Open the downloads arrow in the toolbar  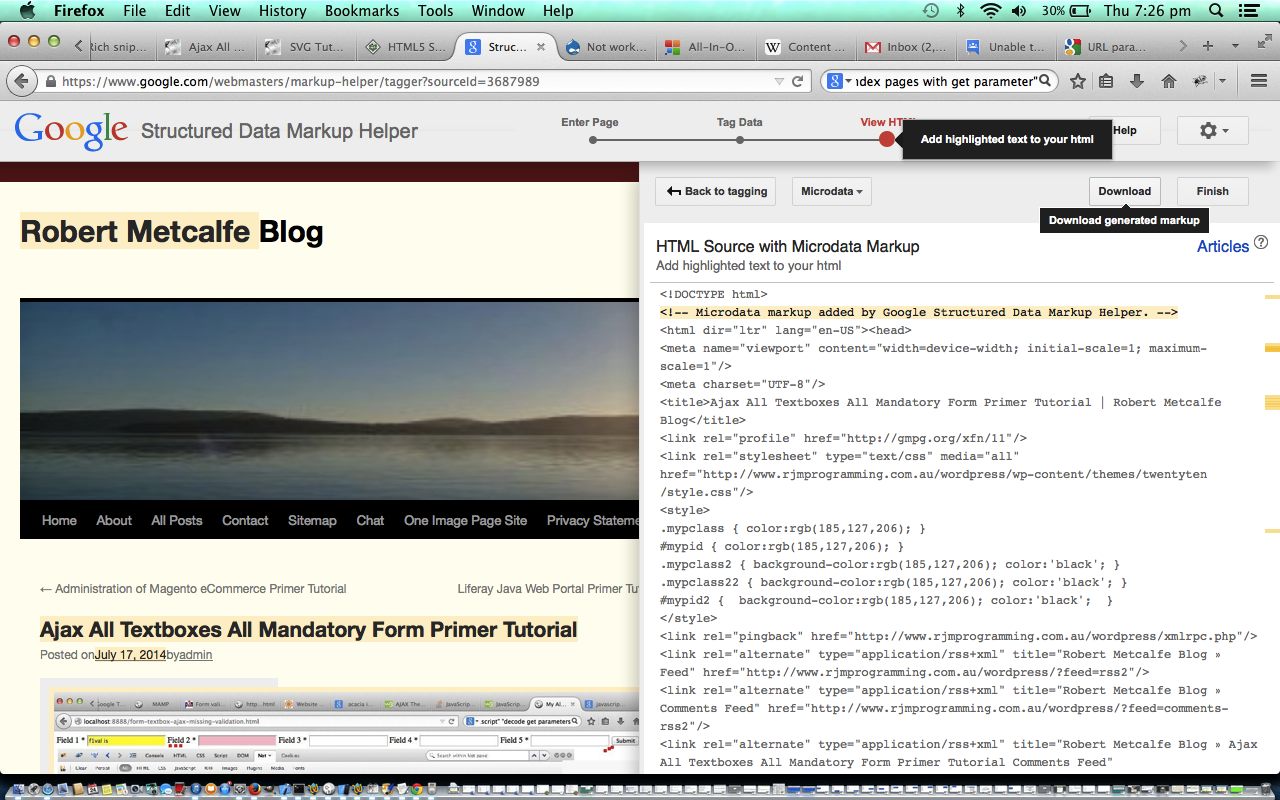pyautogui.click(x=1137, y=81)
